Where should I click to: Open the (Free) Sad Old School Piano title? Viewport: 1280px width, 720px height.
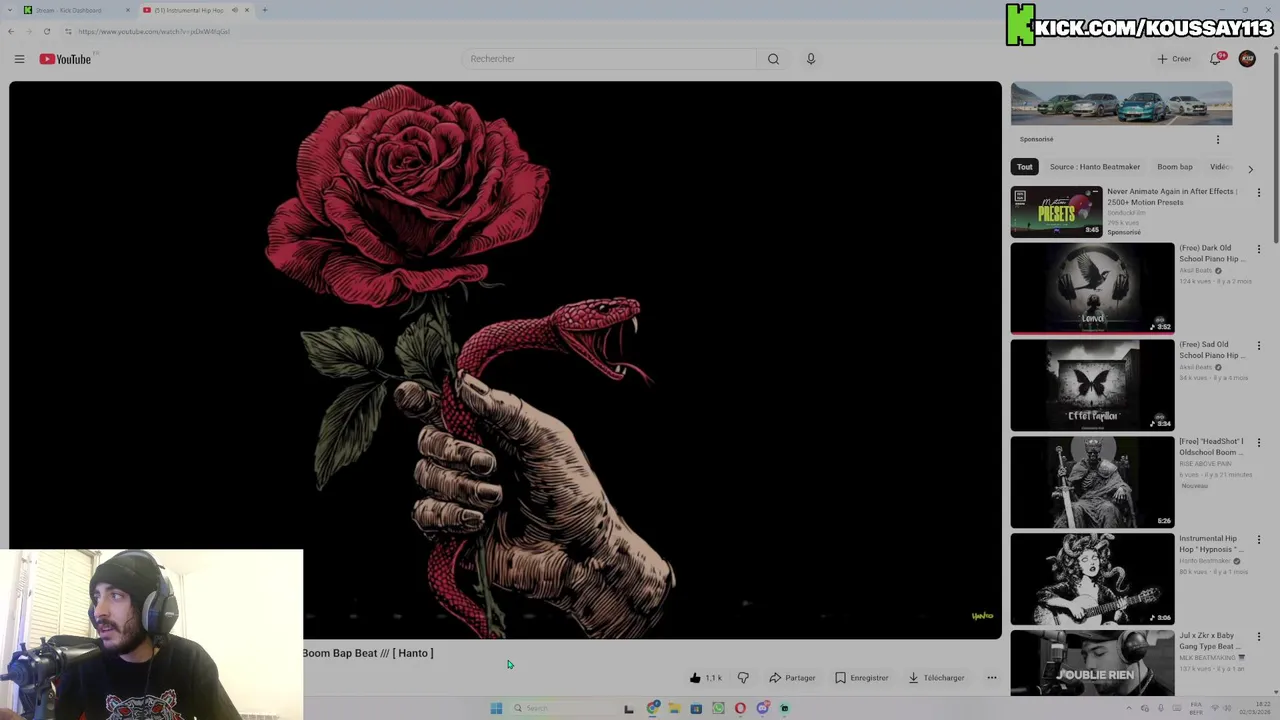[x=1212, y=350]
